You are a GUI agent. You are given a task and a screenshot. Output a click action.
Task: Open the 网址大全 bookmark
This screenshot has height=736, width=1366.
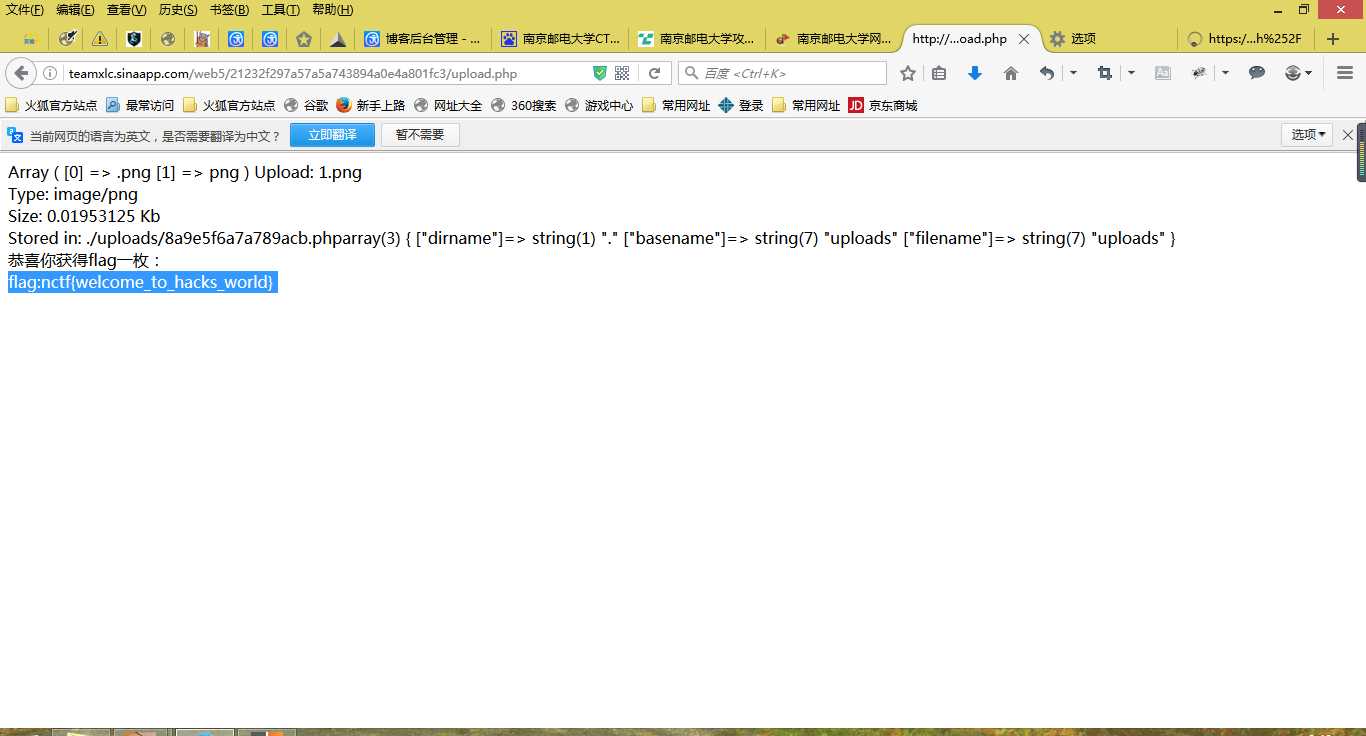(x=448, y=105)
